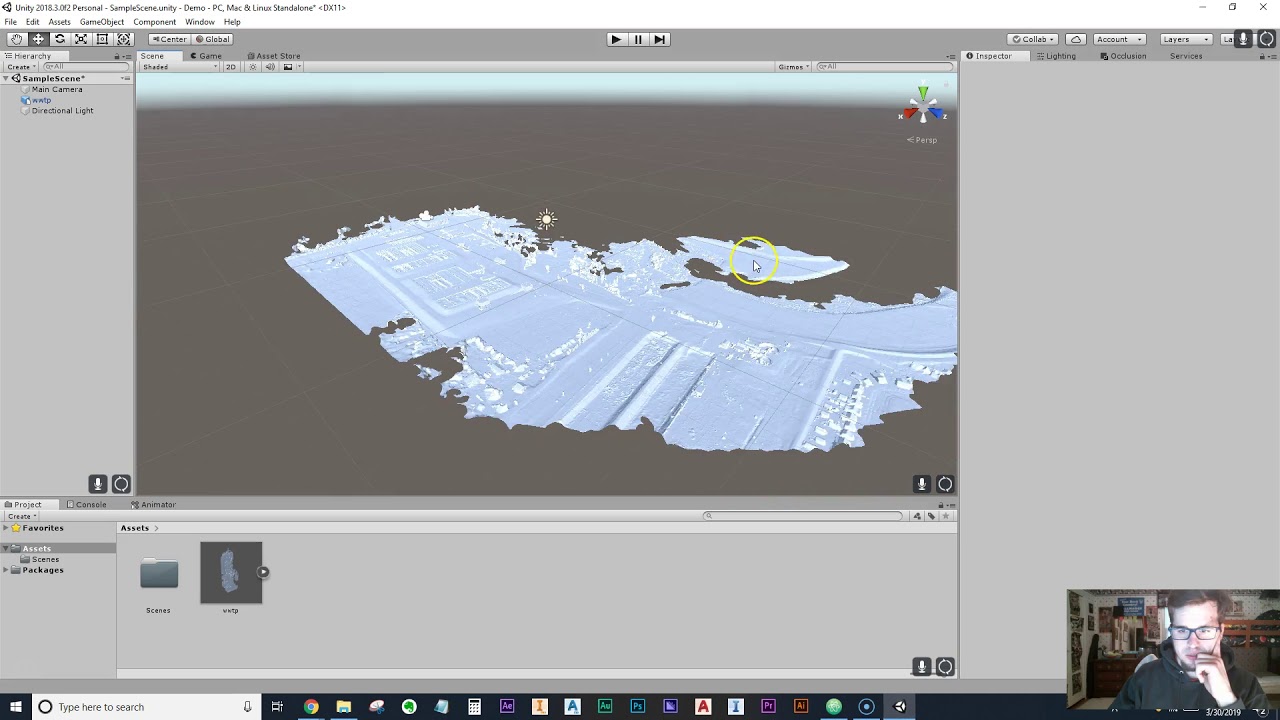The width and height of the screenshot is (1280, 720).
Task: Open the cloud Services button
Action: [1076, 39]
